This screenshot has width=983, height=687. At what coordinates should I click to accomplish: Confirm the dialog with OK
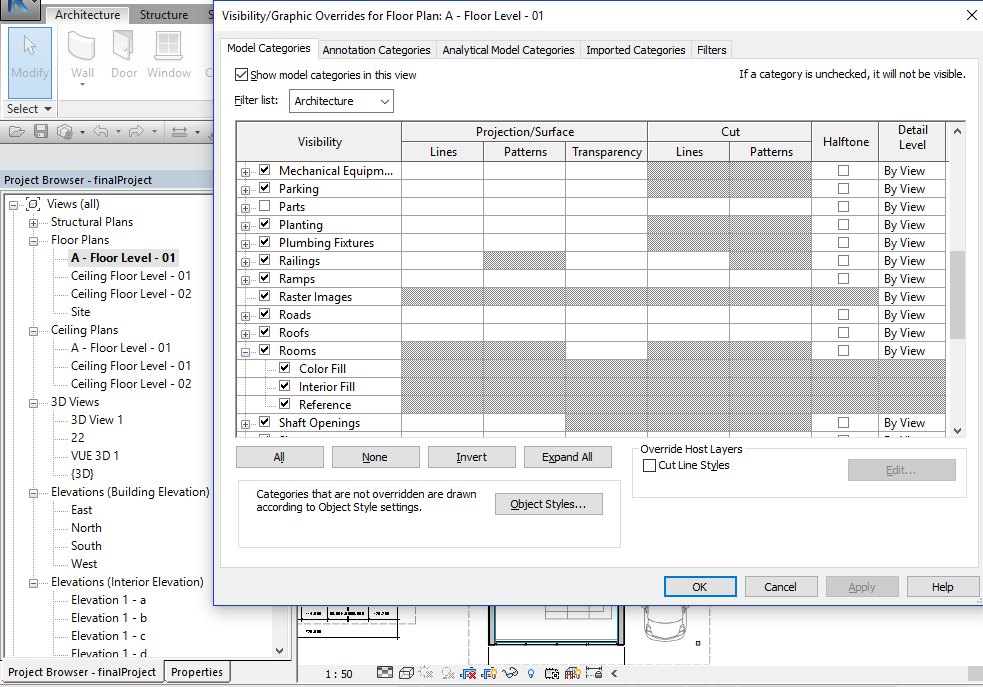[x=700, y=587]
